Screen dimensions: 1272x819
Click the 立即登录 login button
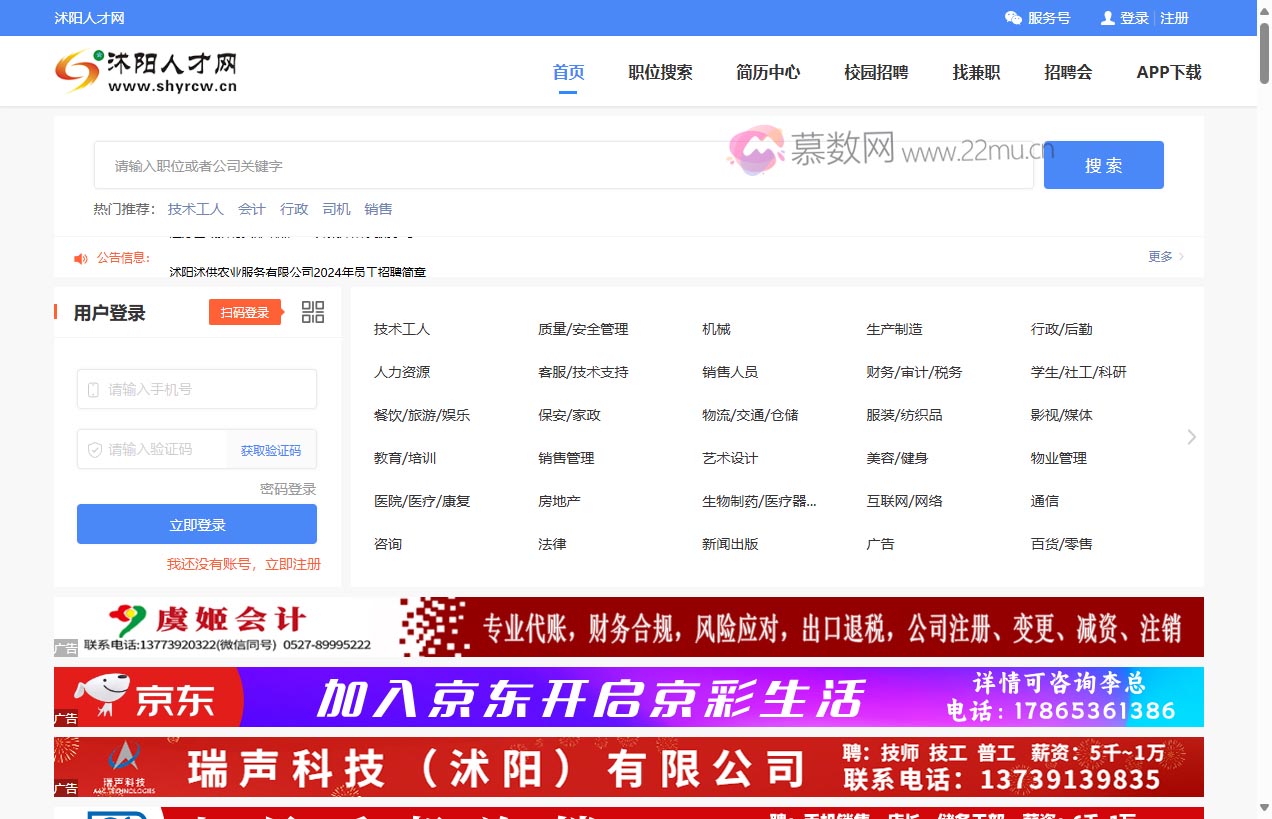click(196, 523)
